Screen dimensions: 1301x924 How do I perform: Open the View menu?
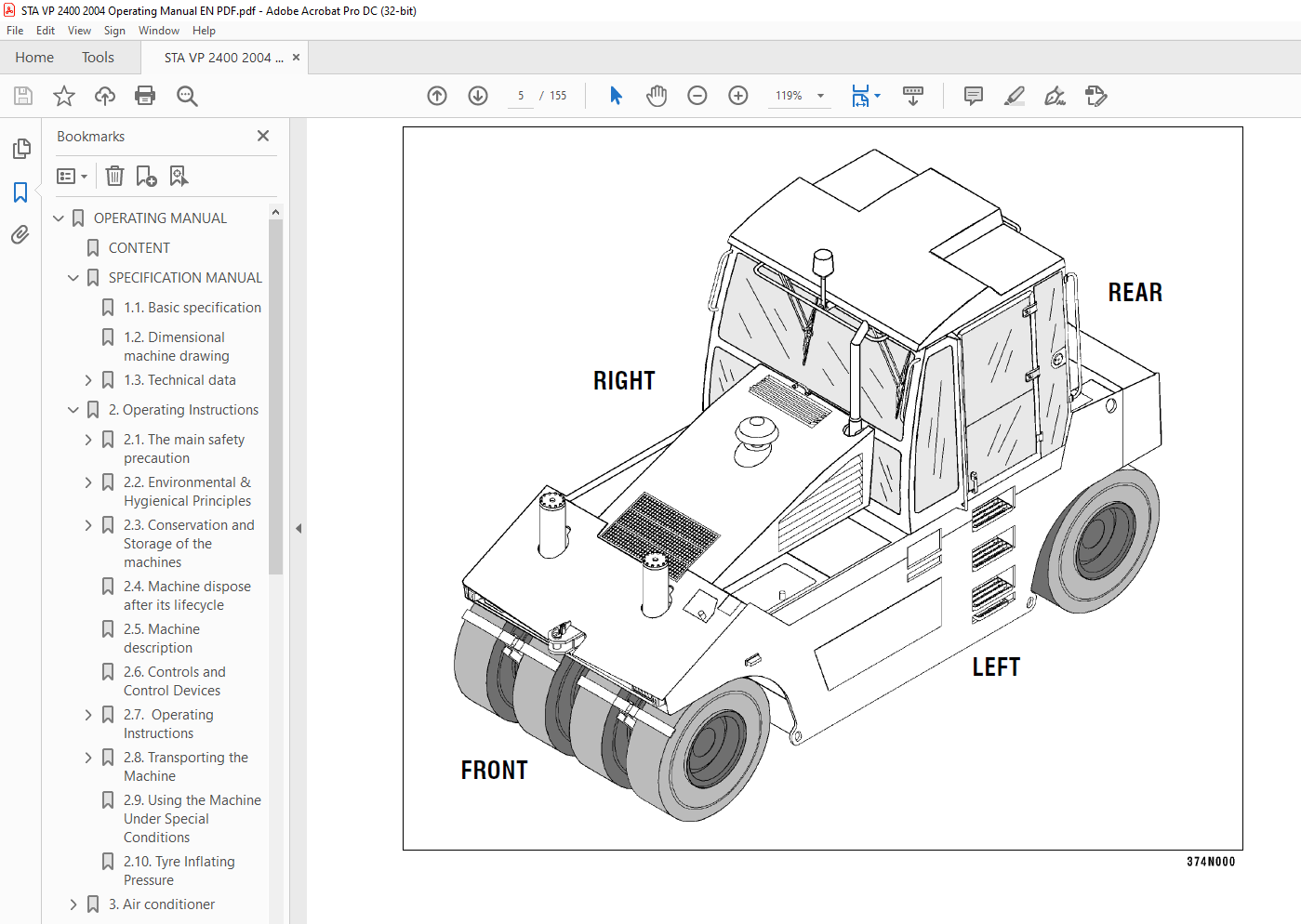(79, 31)
